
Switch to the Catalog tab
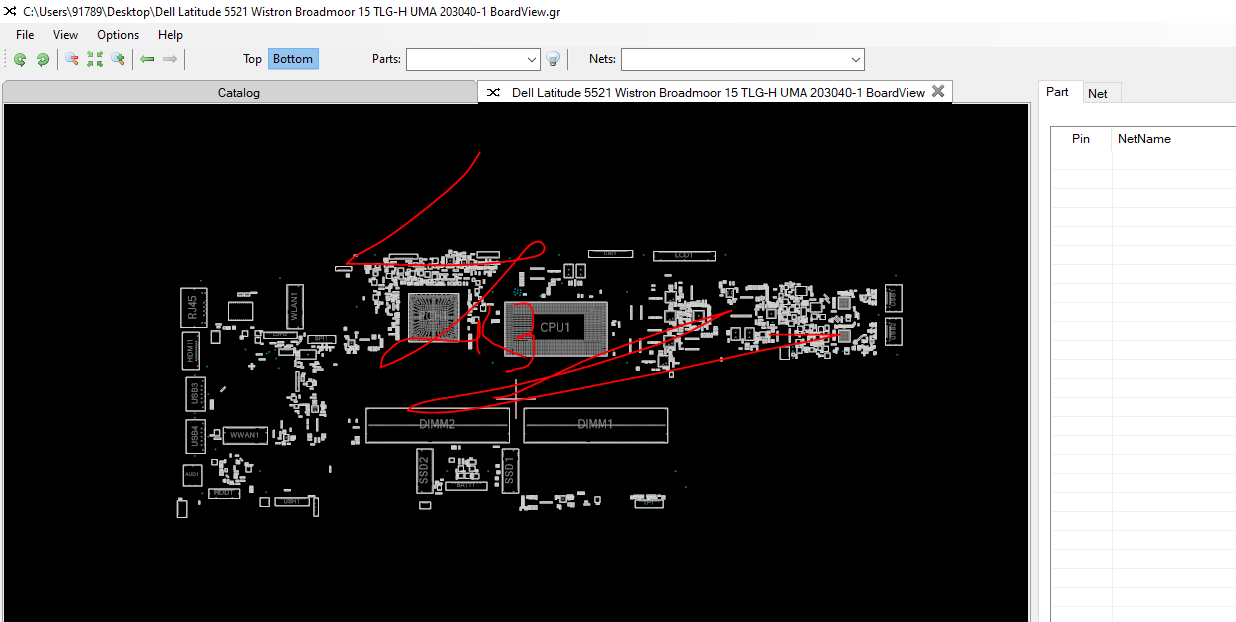click(239, 92)
